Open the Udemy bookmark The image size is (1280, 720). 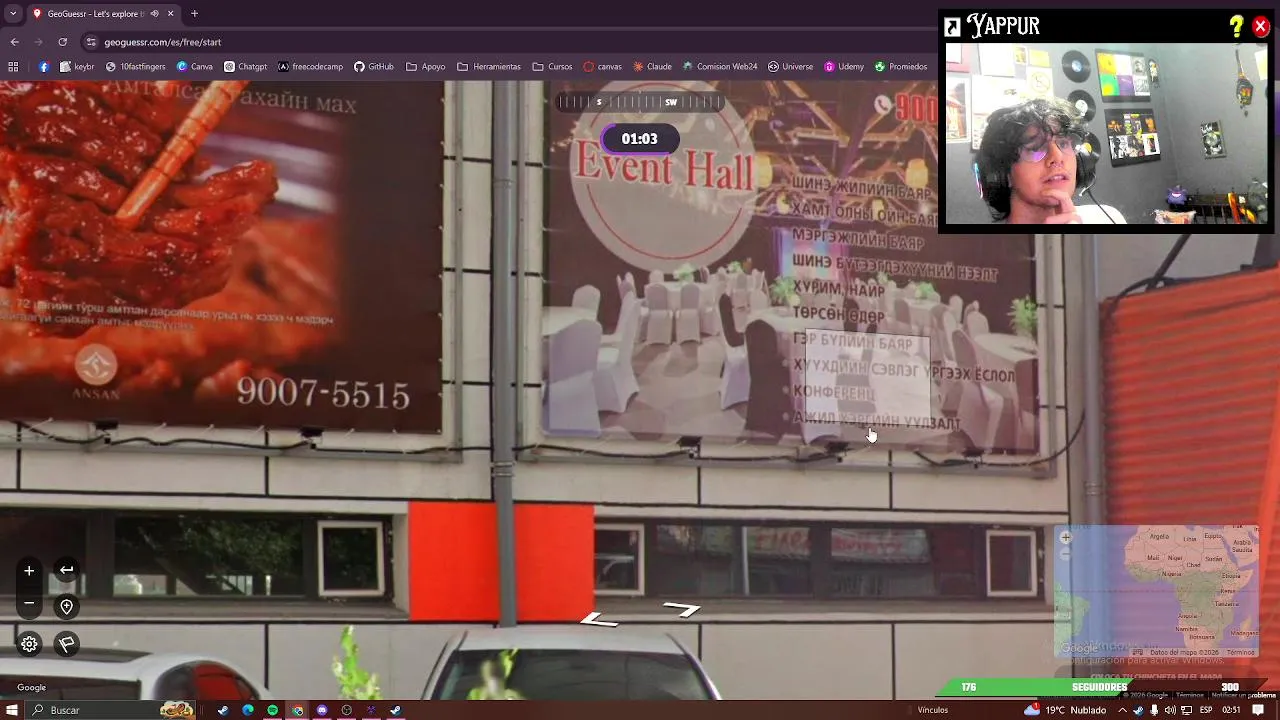[x=844, y=67]
